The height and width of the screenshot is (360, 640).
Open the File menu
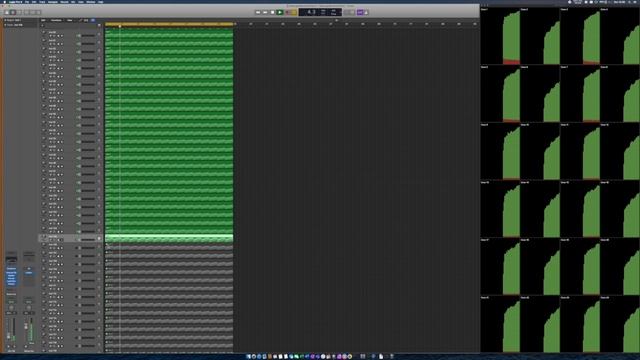point(27,2)
